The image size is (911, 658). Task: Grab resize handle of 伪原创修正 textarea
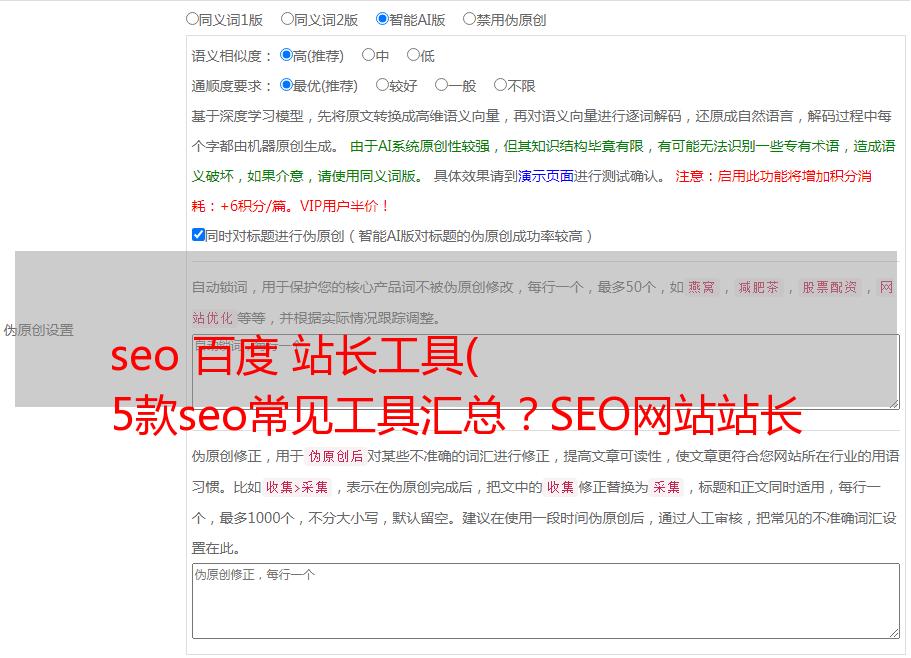pyautogui.click(x=894, y=633)
